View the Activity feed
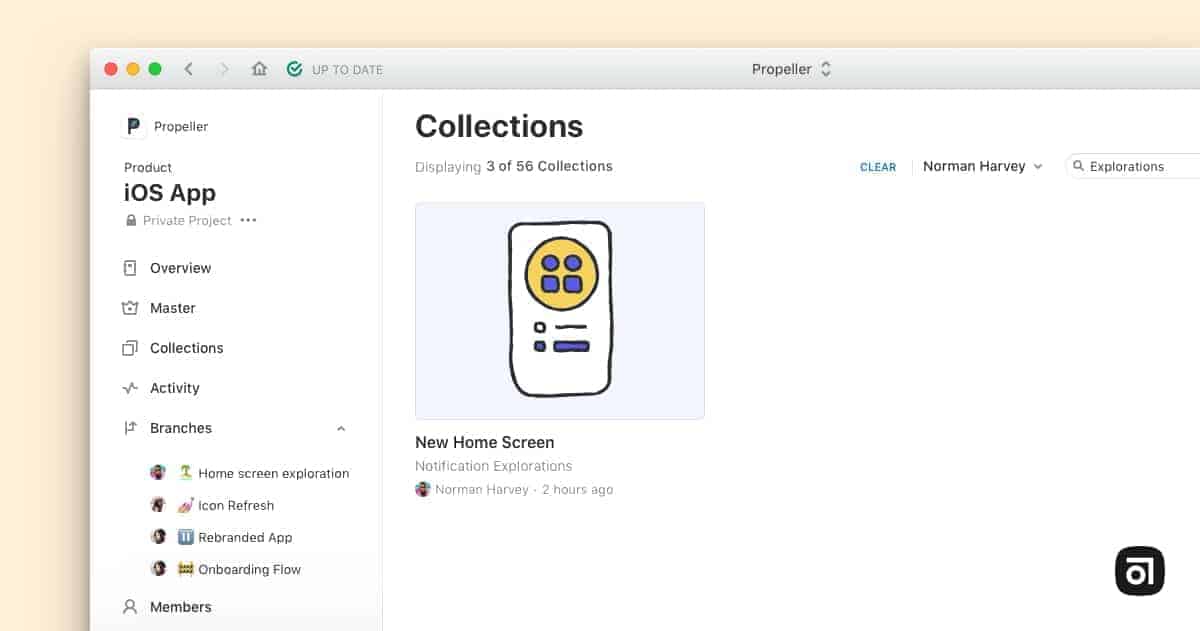Image resolution: width=1200 pixels, height=631 pixels. coord(175,388)
